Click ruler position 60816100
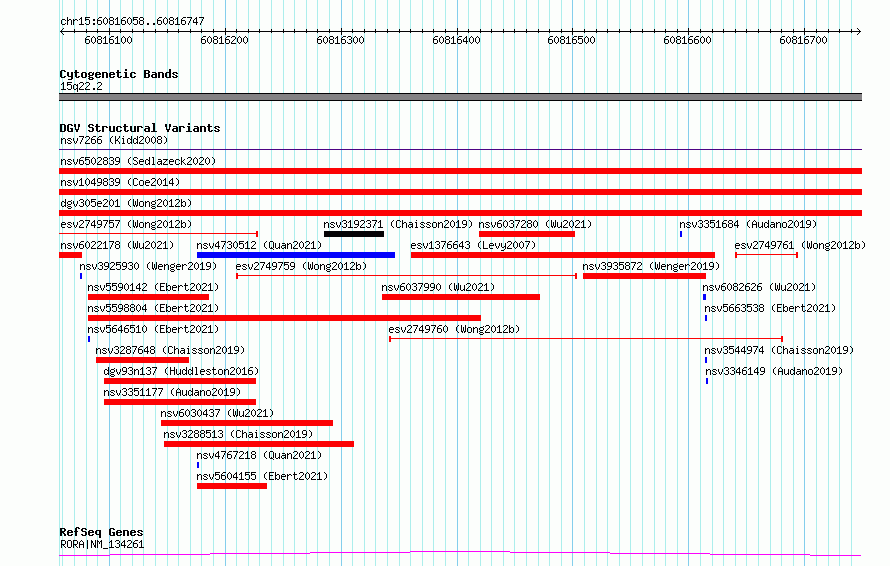 pos(108,40)
